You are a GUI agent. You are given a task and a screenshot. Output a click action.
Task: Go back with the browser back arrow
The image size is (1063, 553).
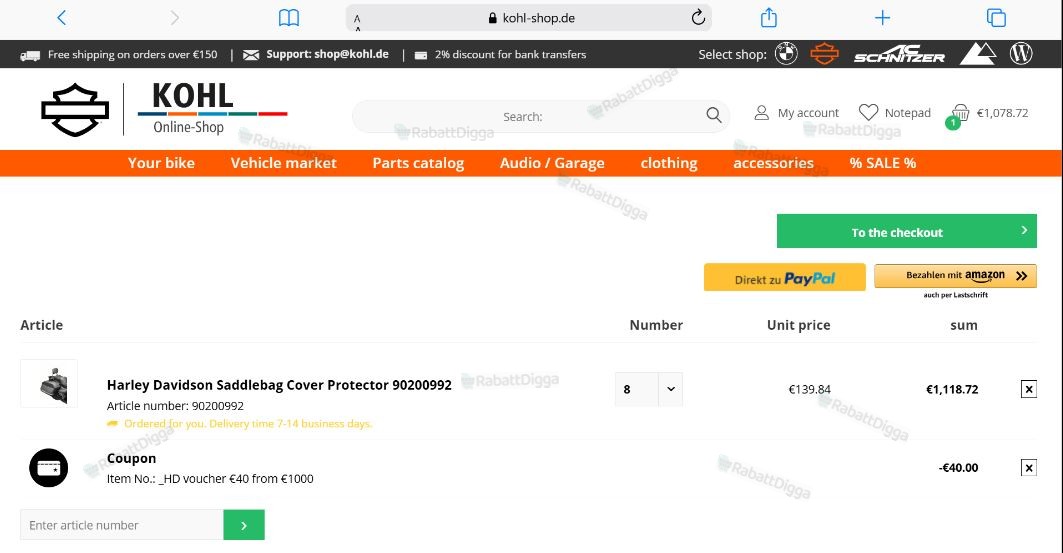pyautogui.click(x=62, y=18)
